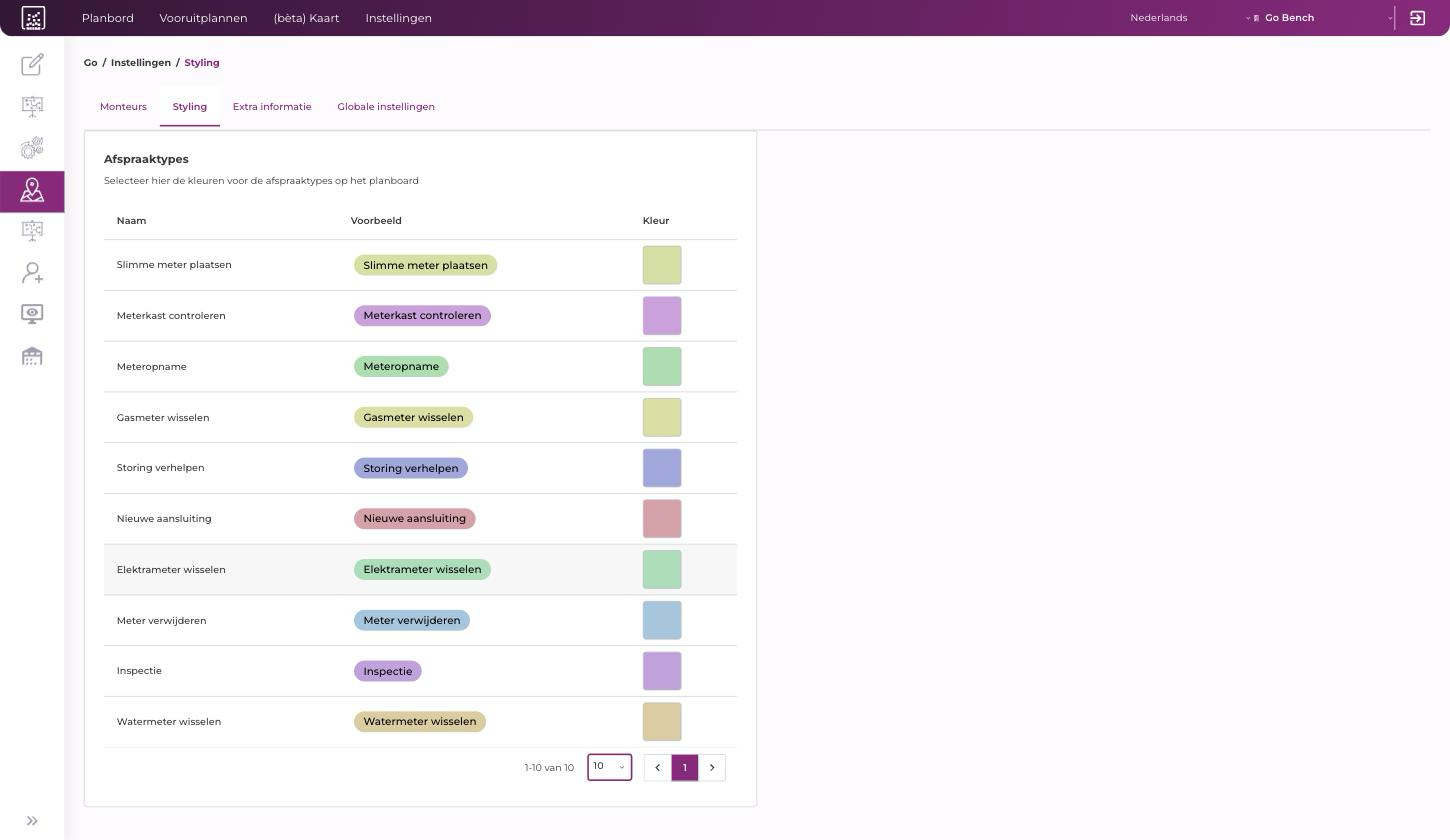Viewport: 1450px width, 840px height.
Task: Open color swatch for Elektrameter wisselen
Action: point(662,570)
